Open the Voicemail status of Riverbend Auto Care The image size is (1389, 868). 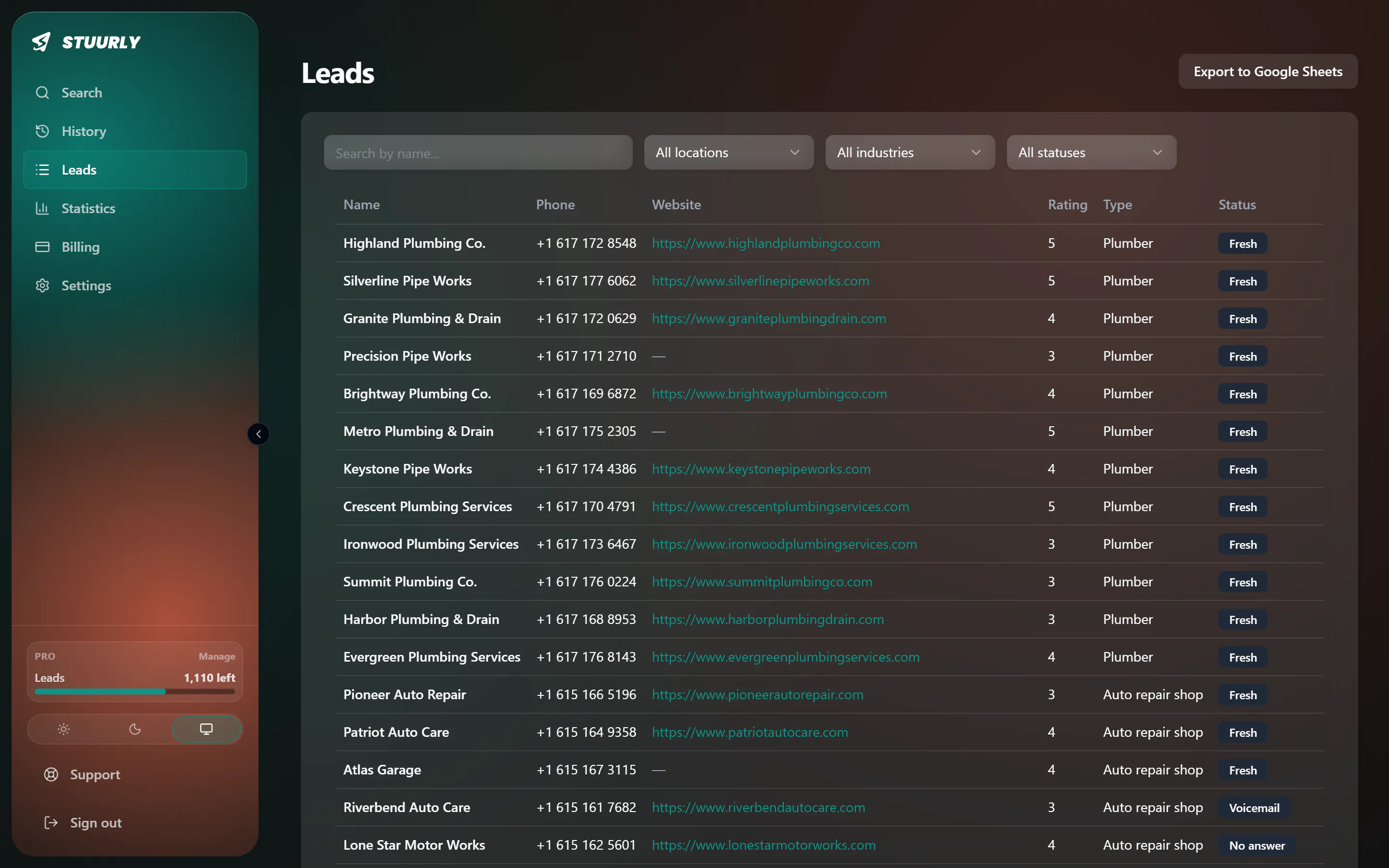click(x=1254, y=808)
